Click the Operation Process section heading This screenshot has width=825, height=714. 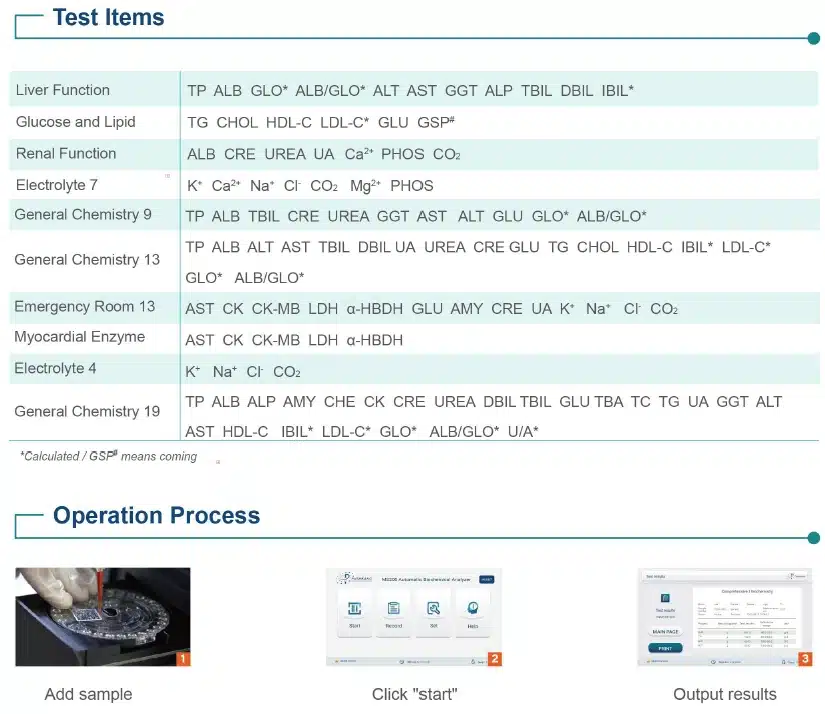[x=155, y=515]
